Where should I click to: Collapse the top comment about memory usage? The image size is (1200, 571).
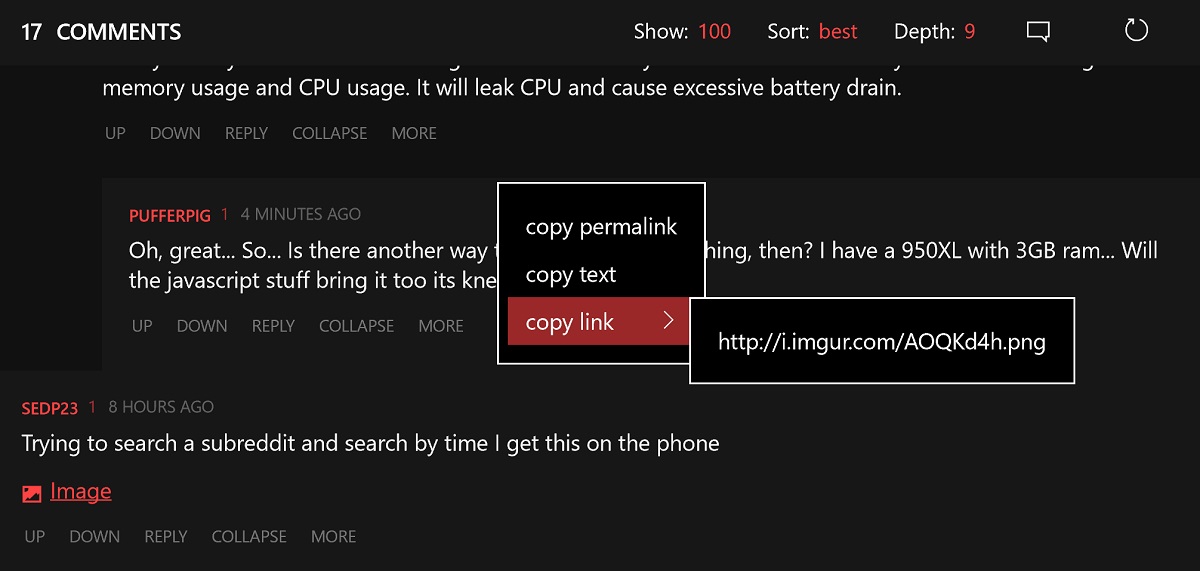point(329,133)
